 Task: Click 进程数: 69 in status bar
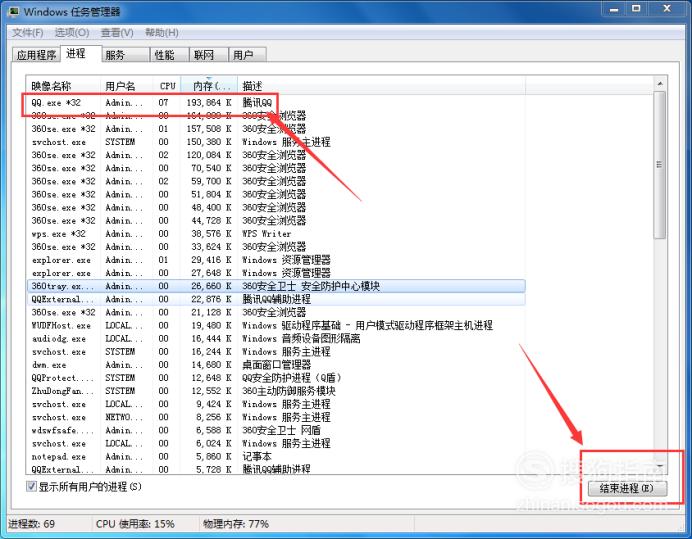click(32, 524)
